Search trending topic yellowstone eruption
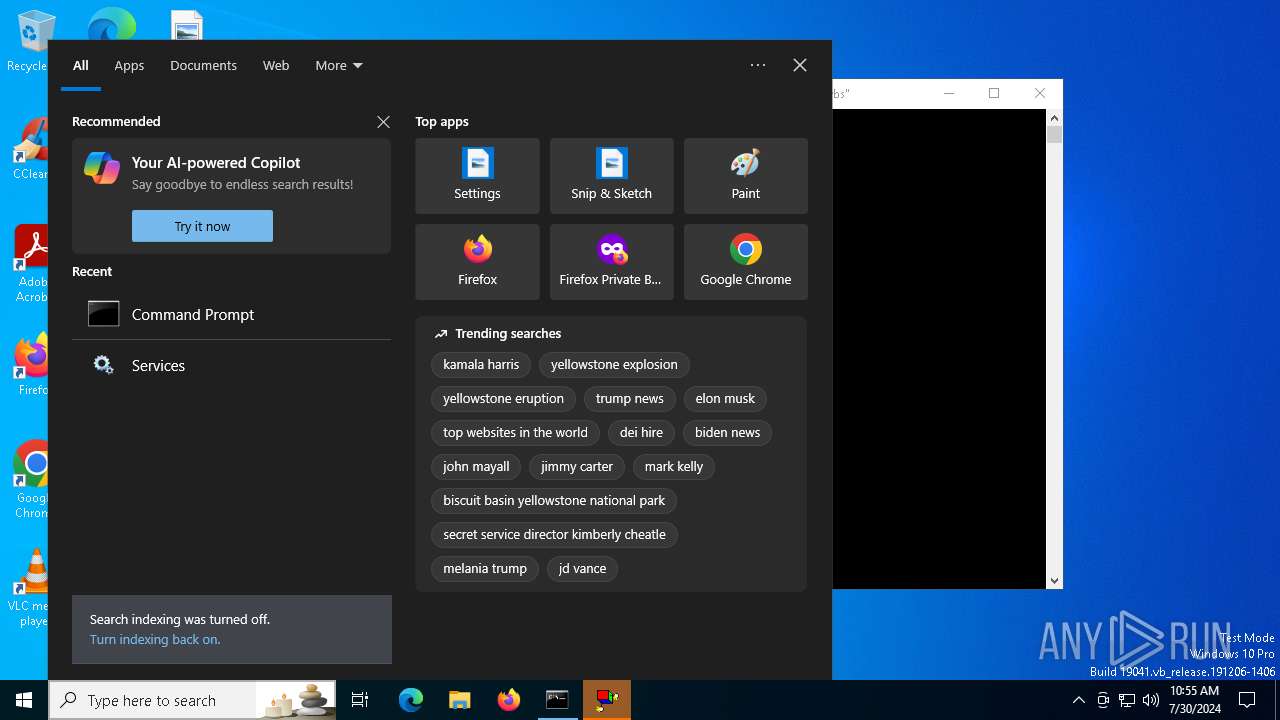This screenshot has width=1280, height=720. [x=503, y=399]
